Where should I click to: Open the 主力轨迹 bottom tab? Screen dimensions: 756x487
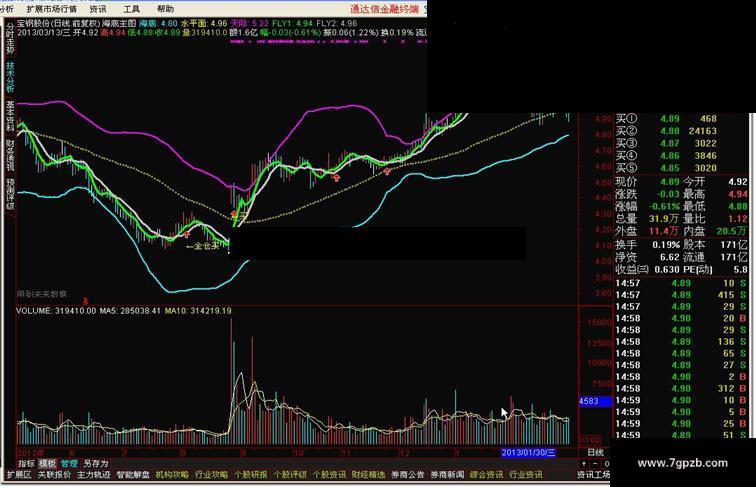point(94,475)
